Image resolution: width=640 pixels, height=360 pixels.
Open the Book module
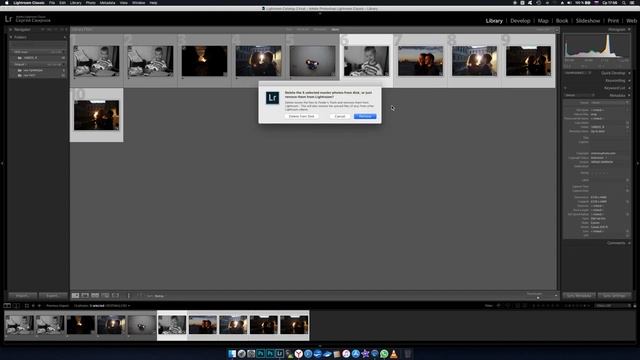562,20
